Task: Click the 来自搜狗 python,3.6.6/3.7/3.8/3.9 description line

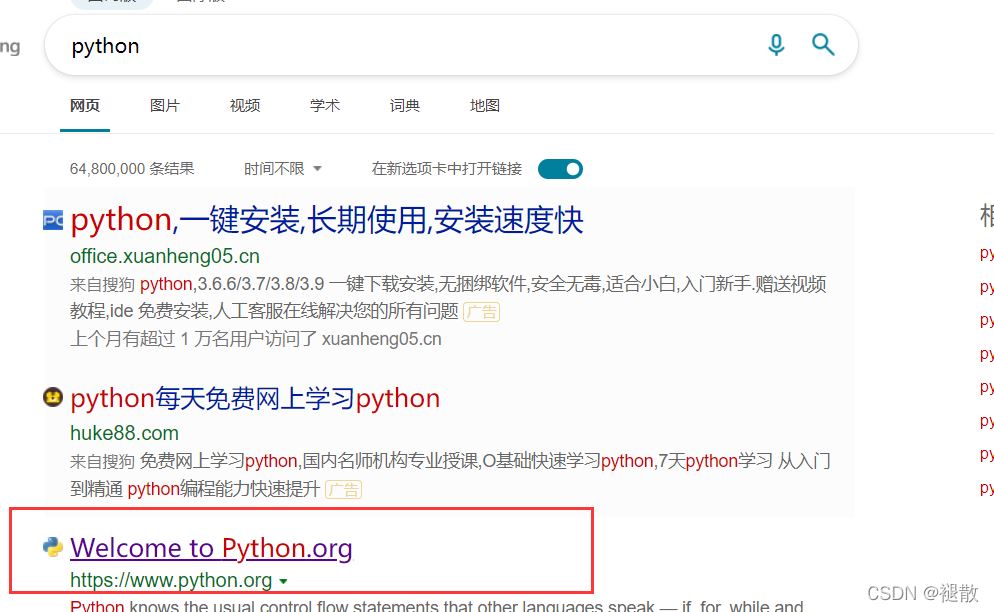Action: tap(448, 284)
